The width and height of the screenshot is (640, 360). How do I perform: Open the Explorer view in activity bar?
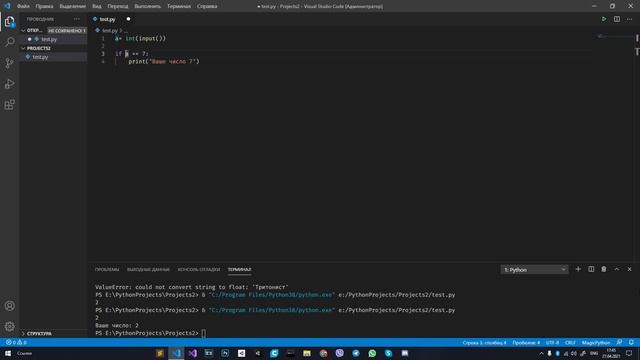[x=9, y=22]
